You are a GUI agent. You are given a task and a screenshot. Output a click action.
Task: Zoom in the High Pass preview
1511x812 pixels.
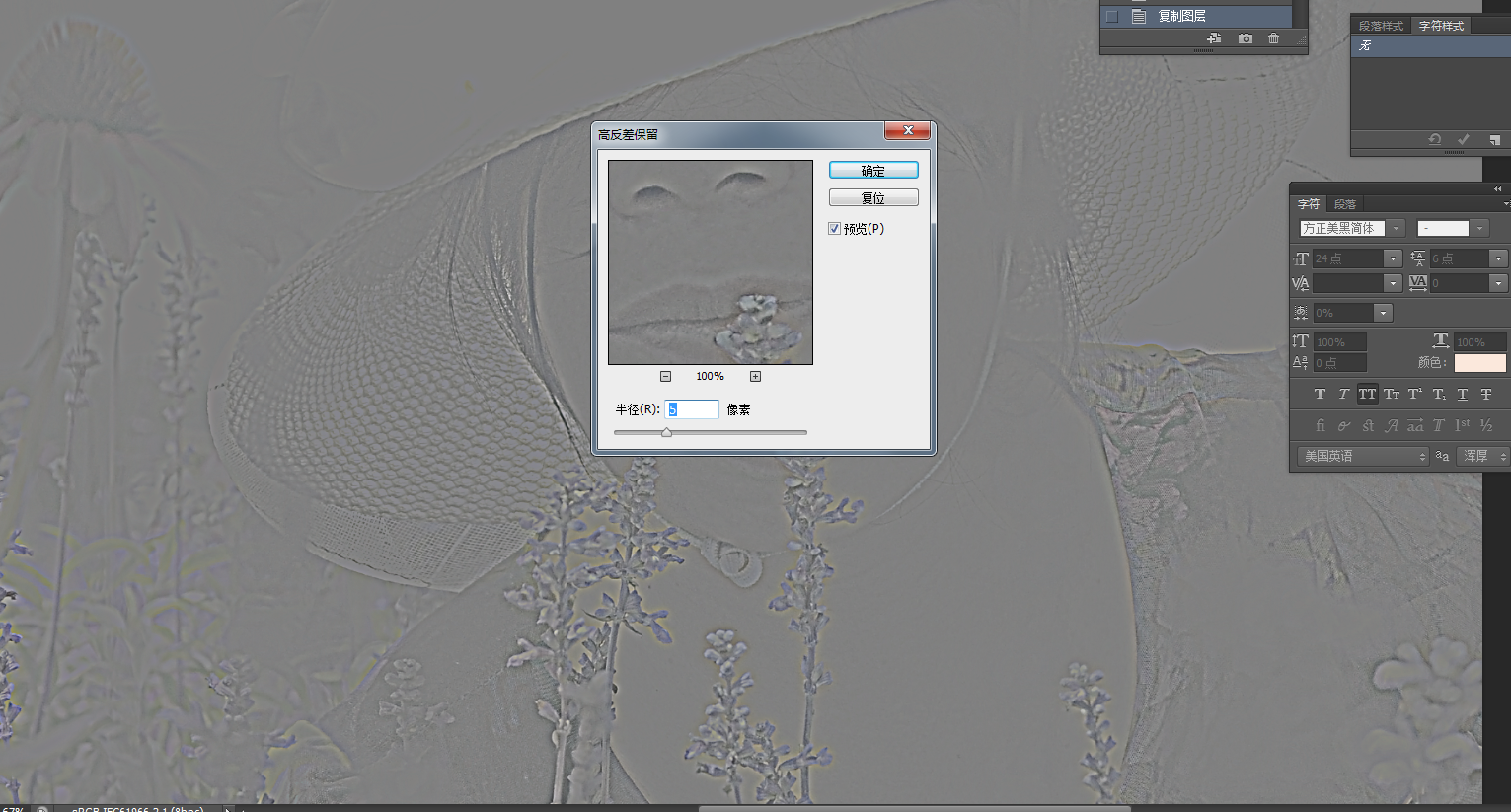(x=755, y=376)
